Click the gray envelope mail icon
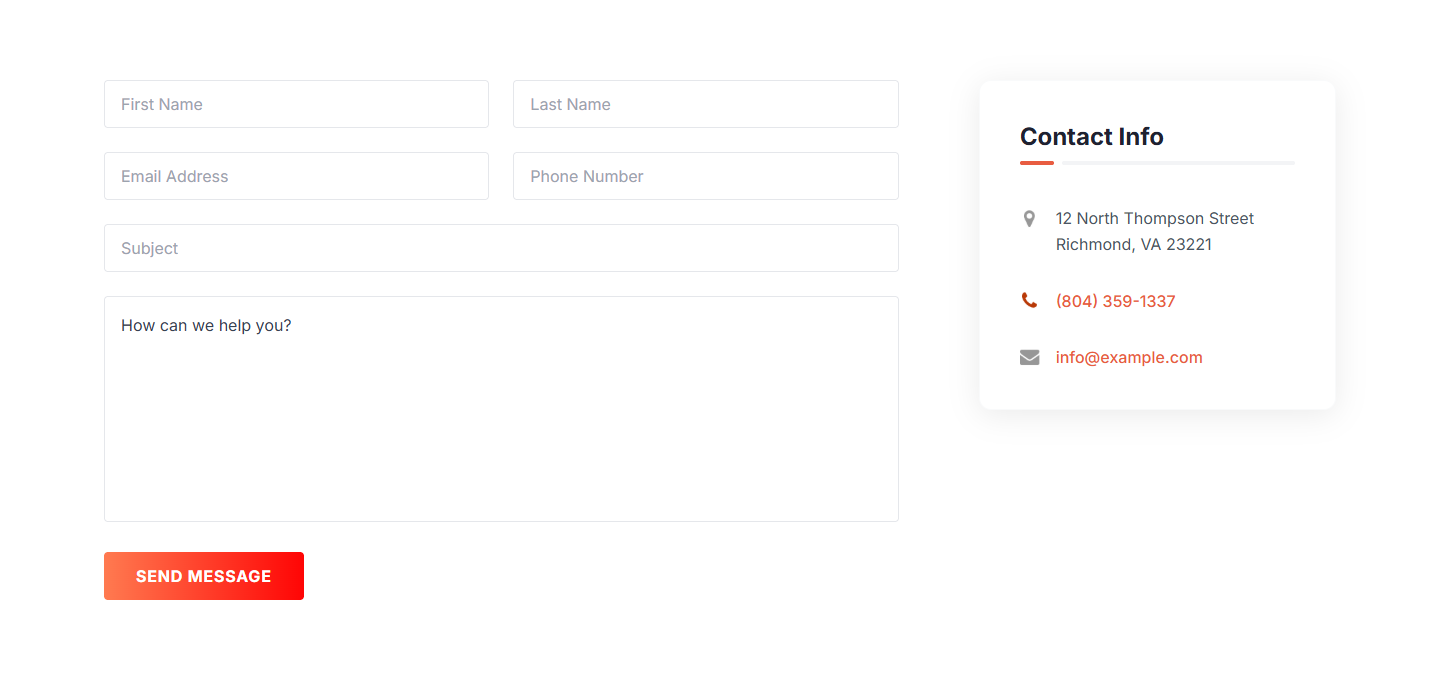This screenshot has height=680, width=1440. click(1029, 357)
